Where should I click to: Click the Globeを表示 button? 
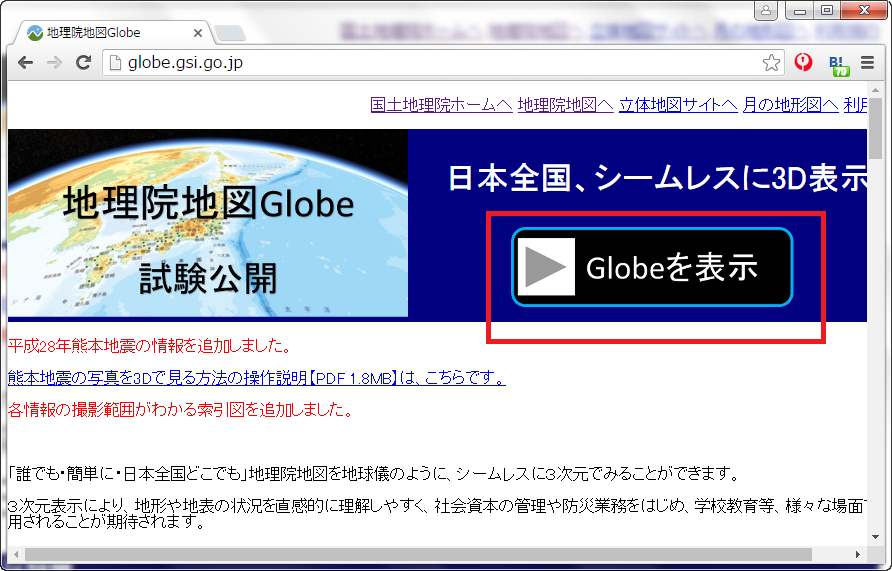pyautogui.click(x=652, y=267)
